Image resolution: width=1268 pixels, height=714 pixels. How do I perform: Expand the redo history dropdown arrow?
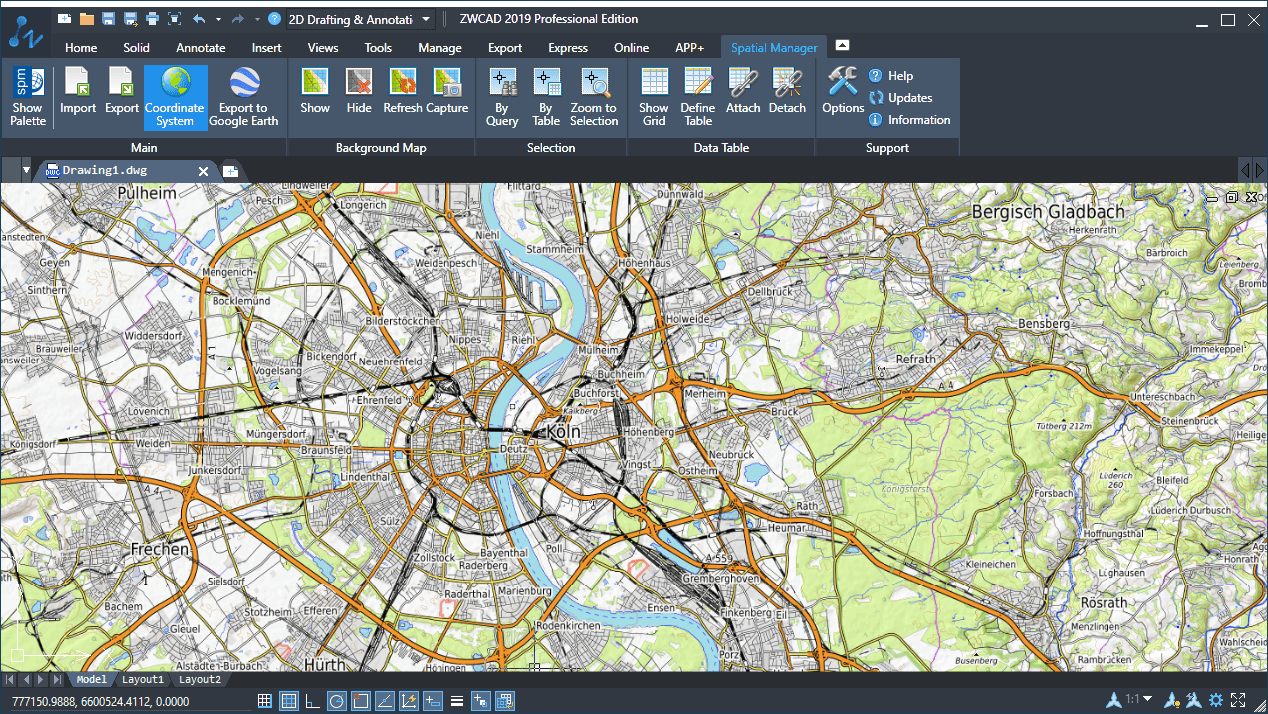(x=256, y=19)
